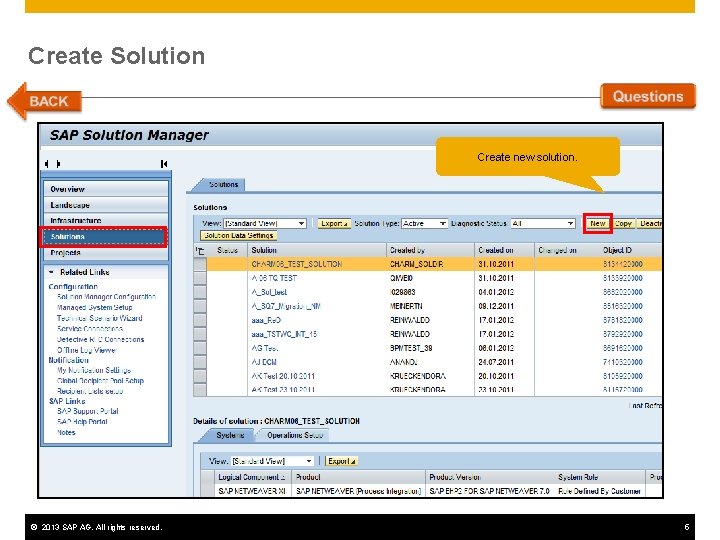Select row selector for AJ DCM
Image resolution: width=720 pixels, height=540 pixels.
click(x=200, y=362)
